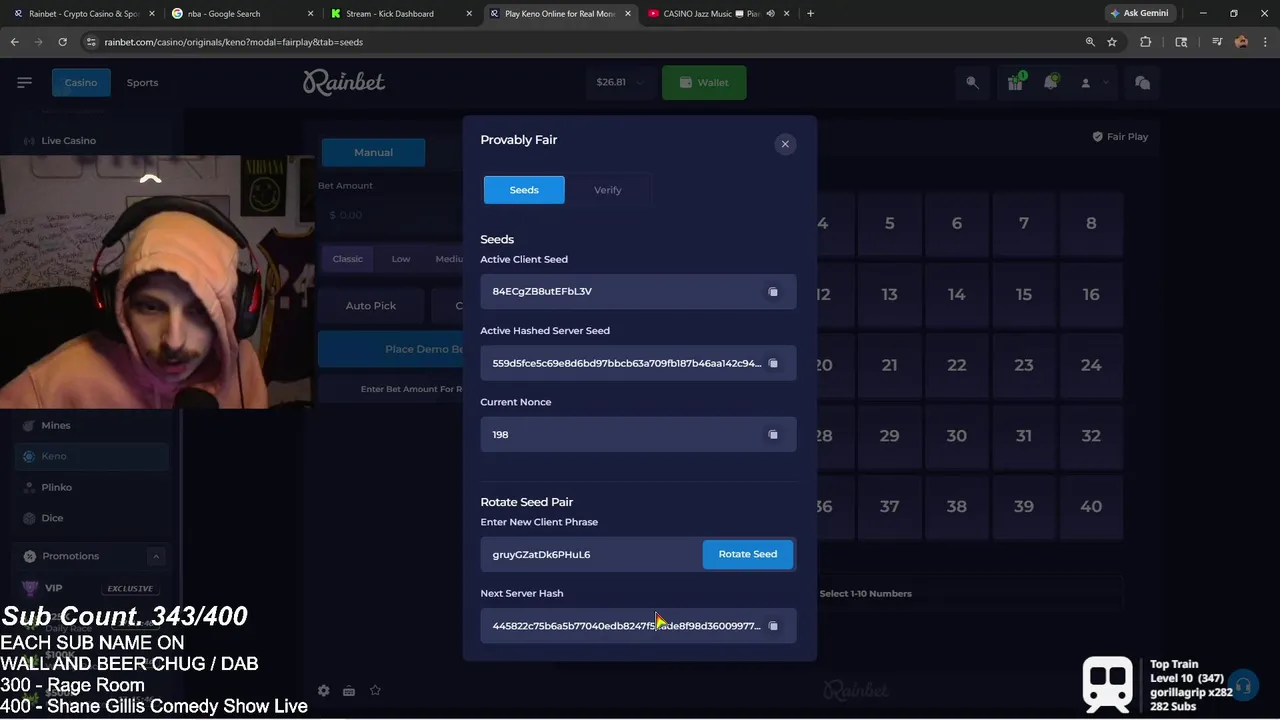
Task: Click the Auto Pick button
Action: coord(371,306)
